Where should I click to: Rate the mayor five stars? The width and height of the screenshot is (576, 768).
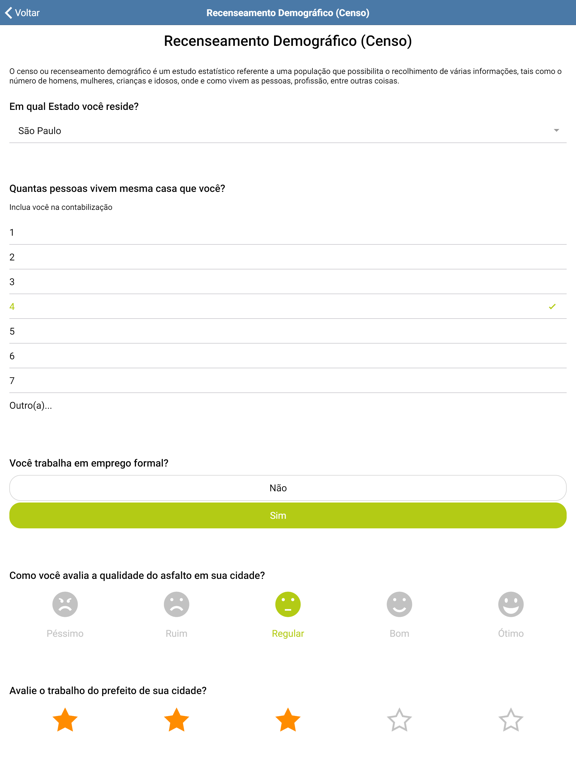(511, 720)
